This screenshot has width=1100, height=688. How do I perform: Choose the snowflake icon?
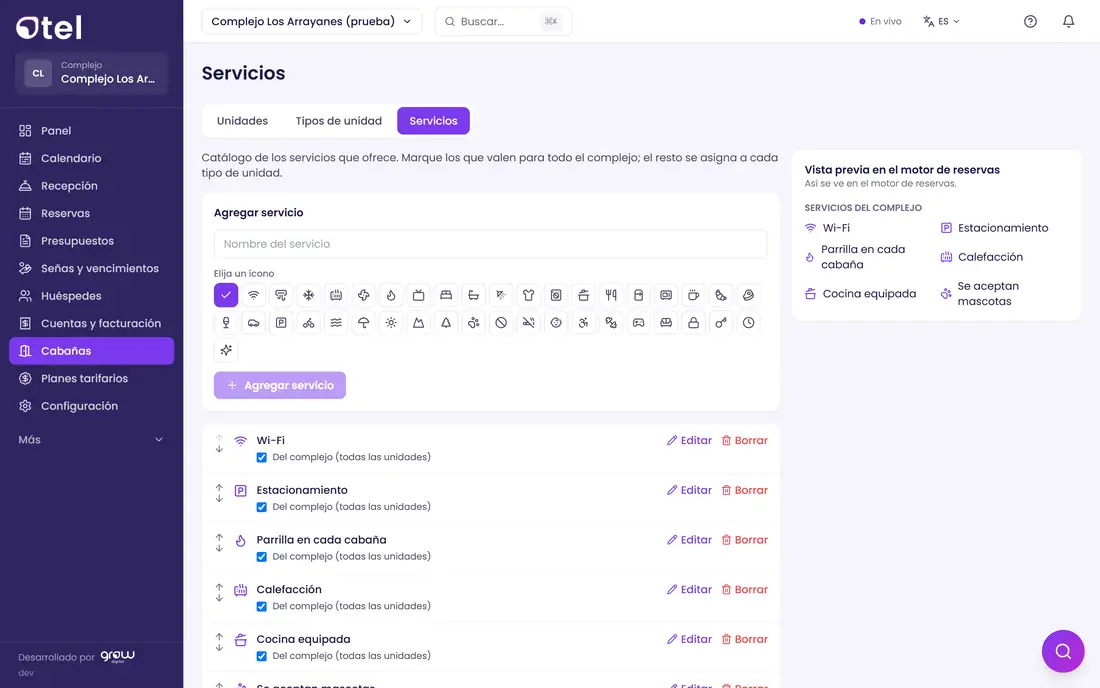click(x=309, y=295)
